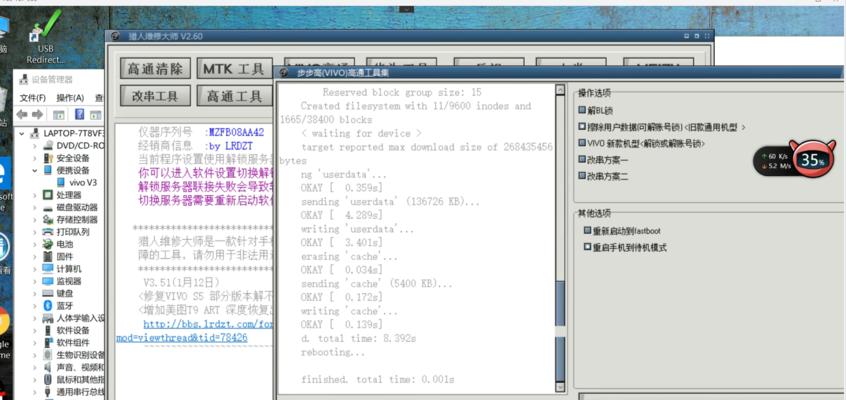Click the DVD/CD-ROM drive icon
Image resolution: width=846 pixels, height=400 pixels.
tap(48, 146)
